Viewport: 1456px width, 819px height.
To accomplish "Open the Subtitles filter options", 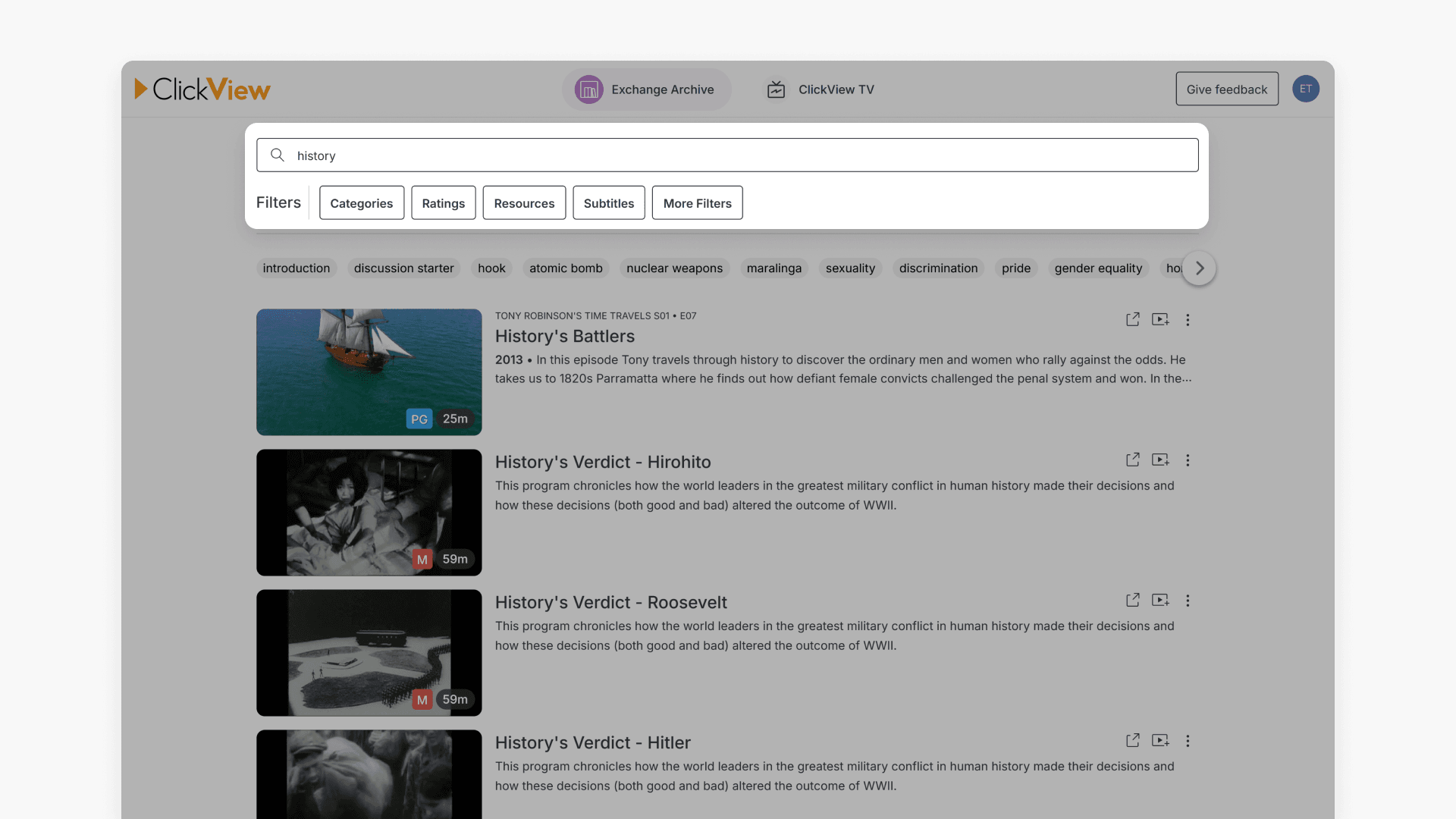I will tap(609, 202).
